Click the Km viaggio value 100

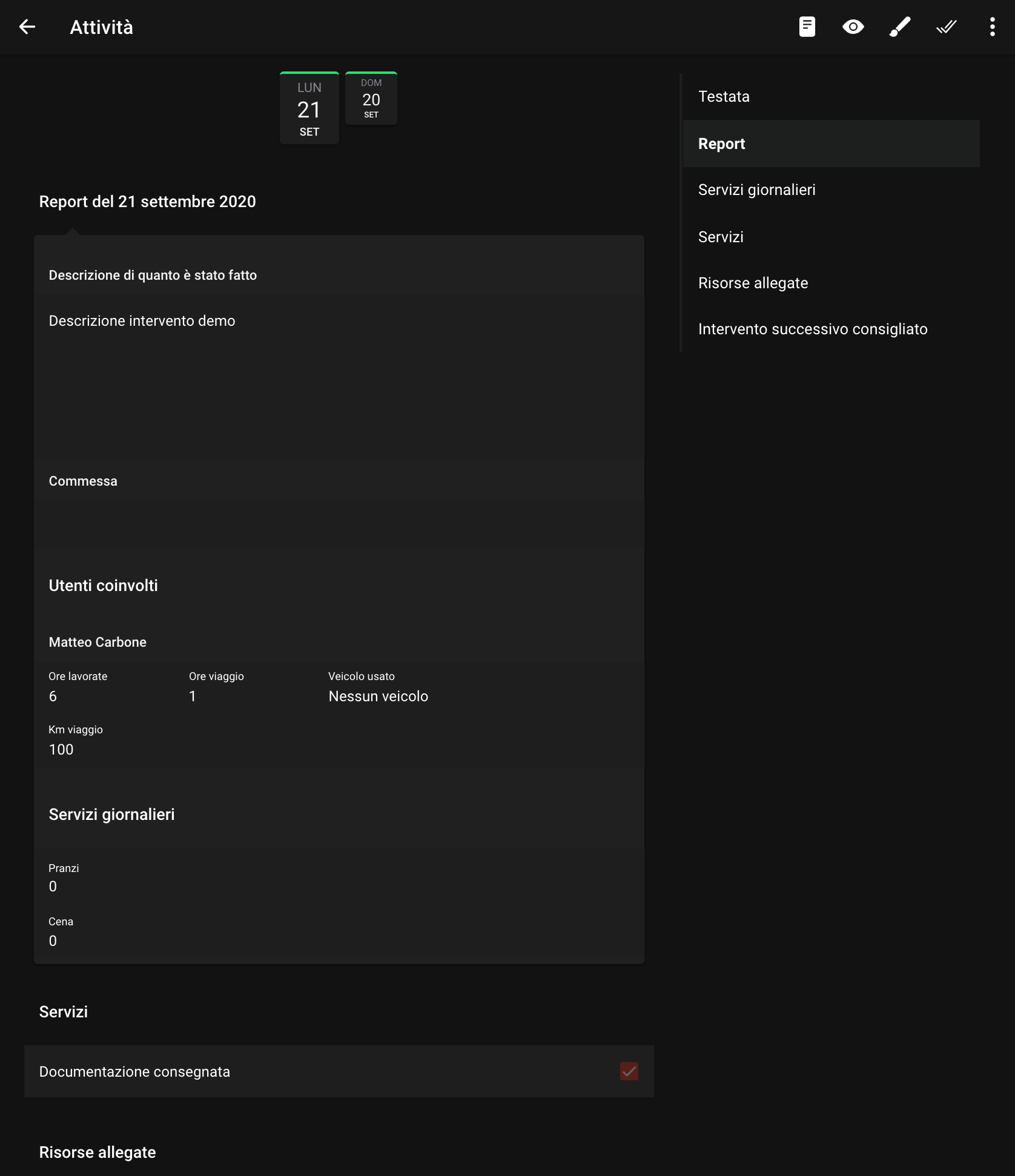[x=61, y=750]
